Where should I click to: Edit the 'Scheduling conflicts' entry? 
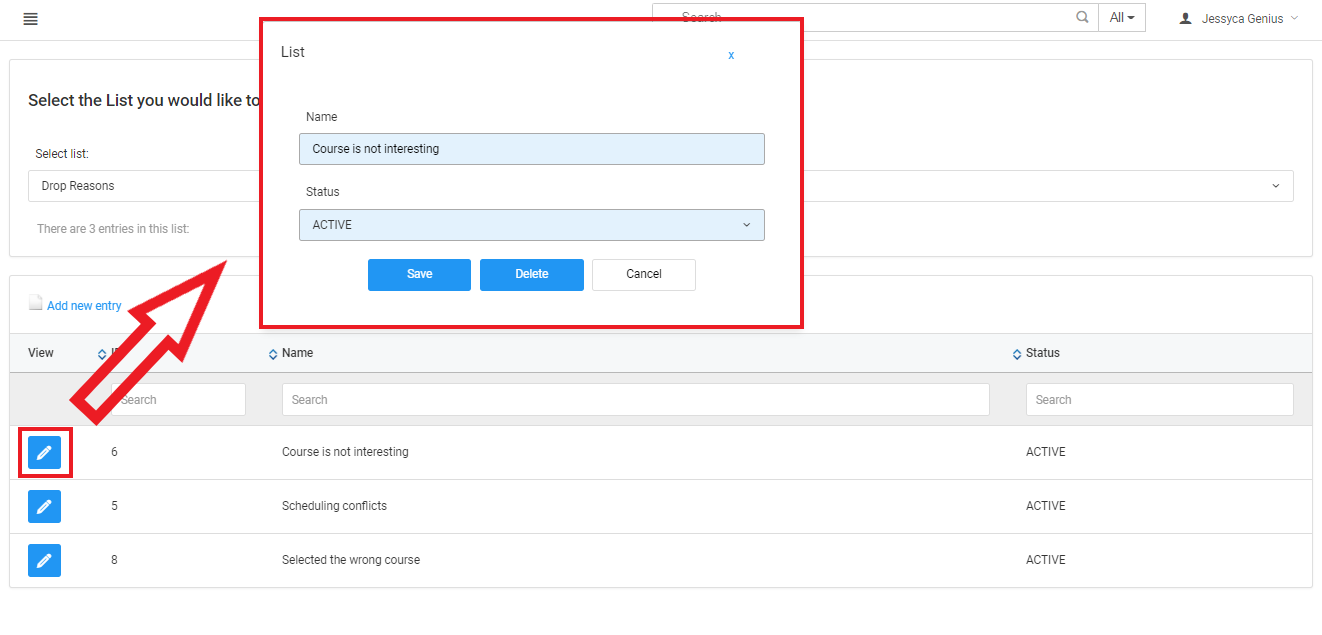pos(44,506)
